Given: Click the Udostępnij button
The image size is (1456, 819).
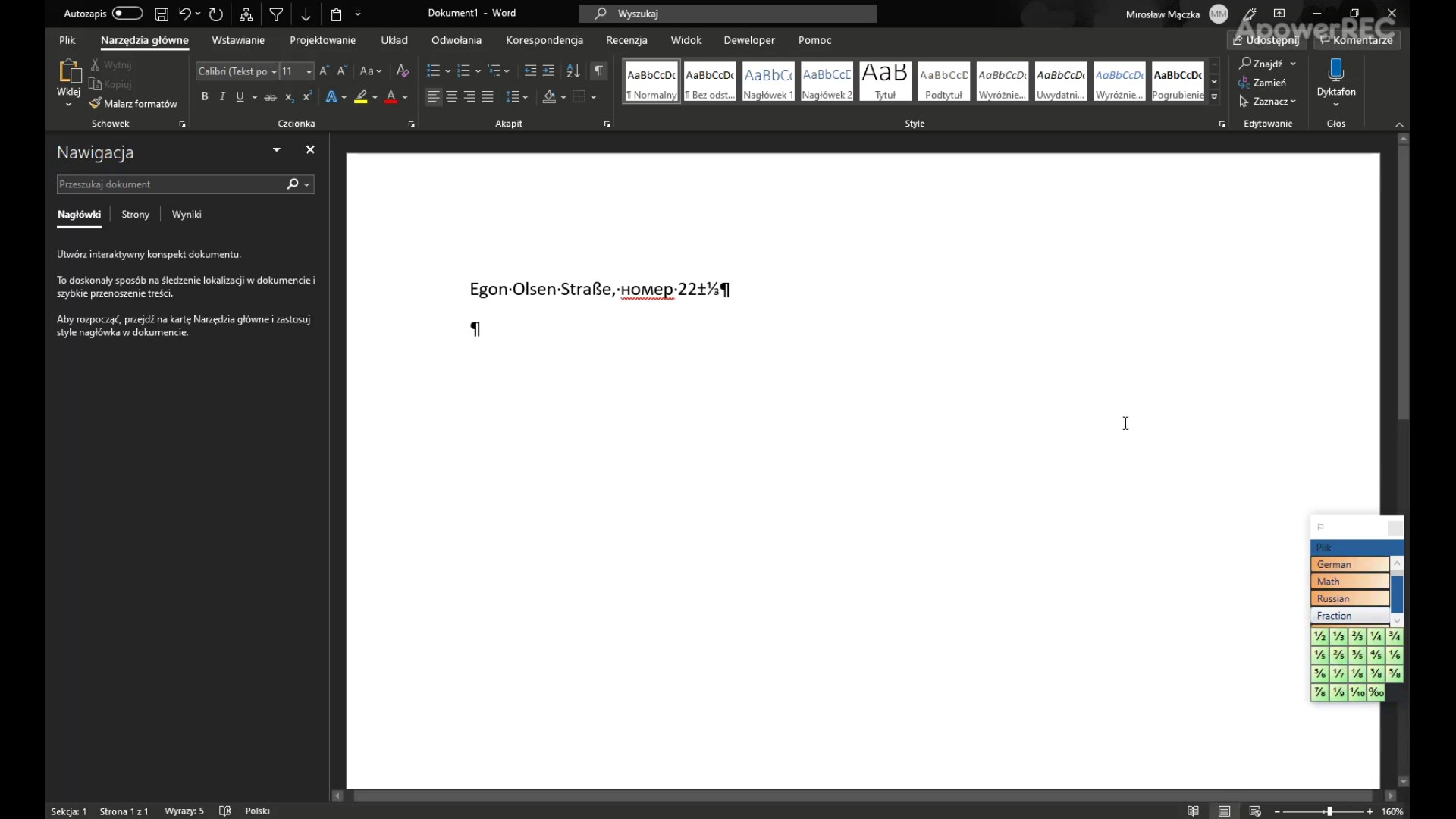Looking at the screenshot, I should (x=1266, y=40).
